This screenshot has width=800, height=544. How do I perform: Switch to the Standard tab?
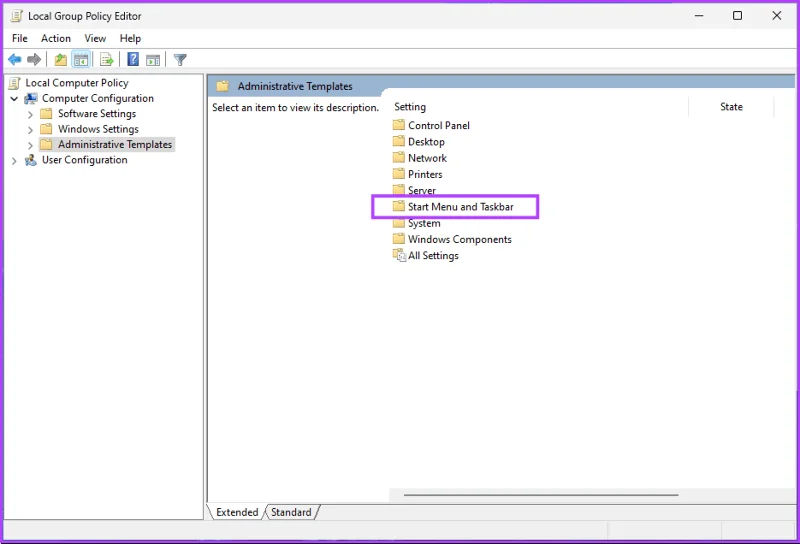coord(291,512)
